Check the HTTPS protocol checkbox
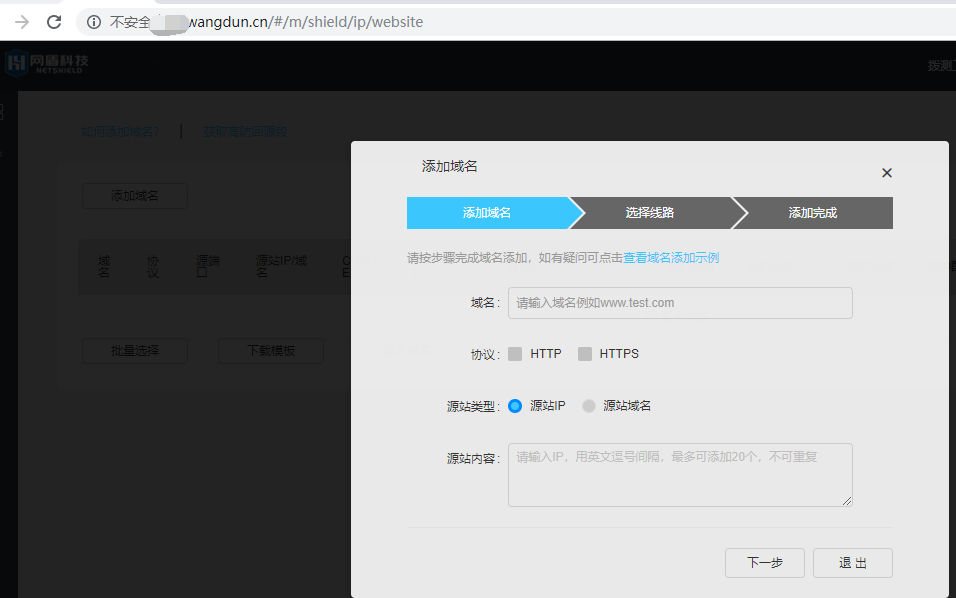This screenshot has height=598, width=956. [x=585, y=354]
